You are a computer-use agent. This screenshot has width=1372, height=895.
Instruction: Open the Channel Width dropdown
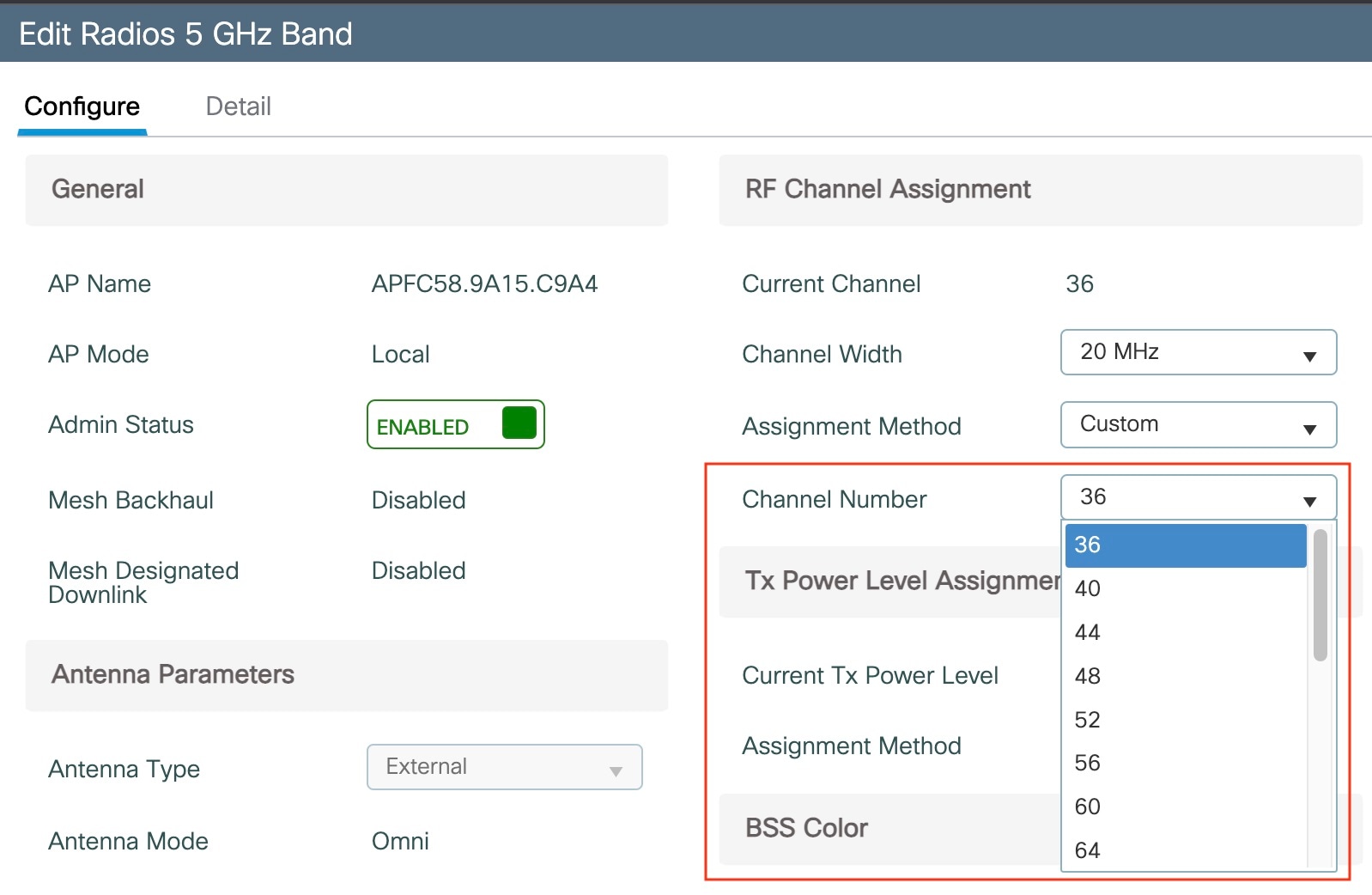point(1199,352)
